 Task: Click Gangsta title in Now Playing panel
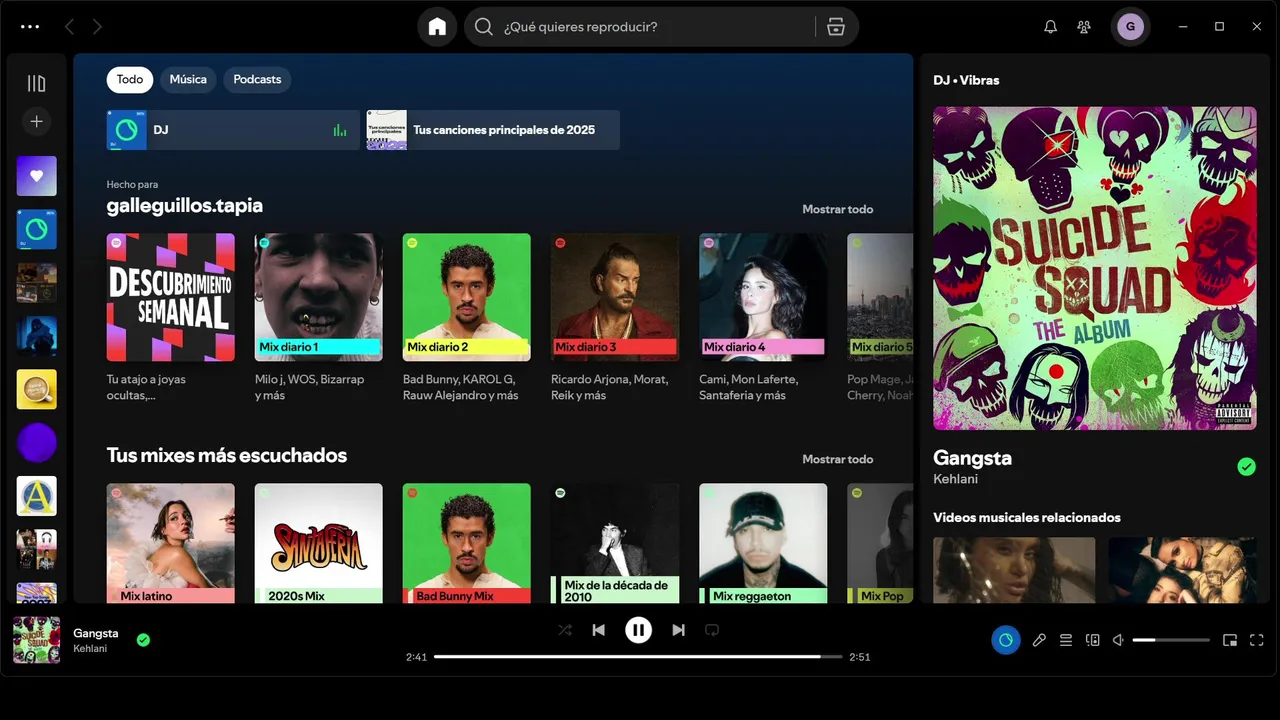click(972, 458)
